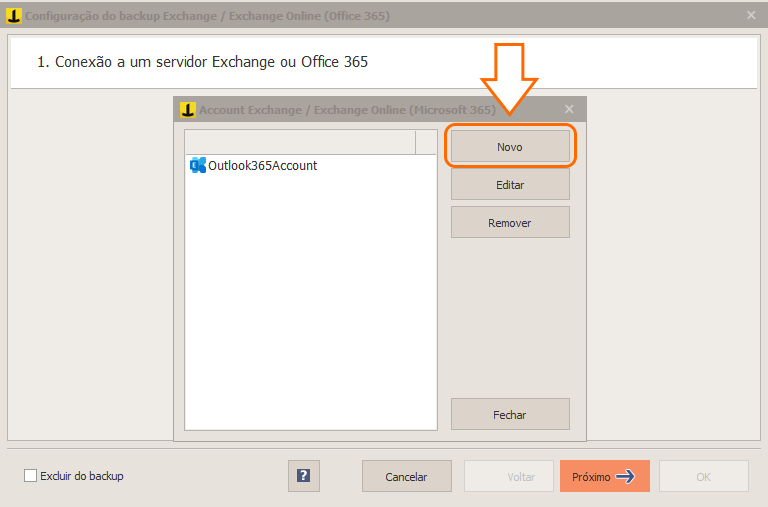Click the Outlook icon beside Outlook365Account

click(198, 165)
